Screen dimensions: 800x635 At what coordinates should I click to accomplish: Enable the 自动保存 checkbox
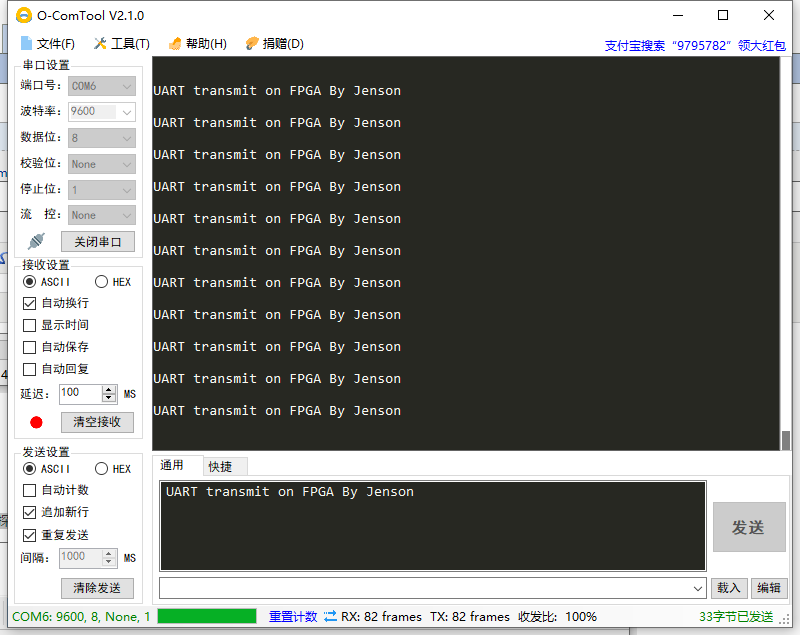[x=56, y=347]
